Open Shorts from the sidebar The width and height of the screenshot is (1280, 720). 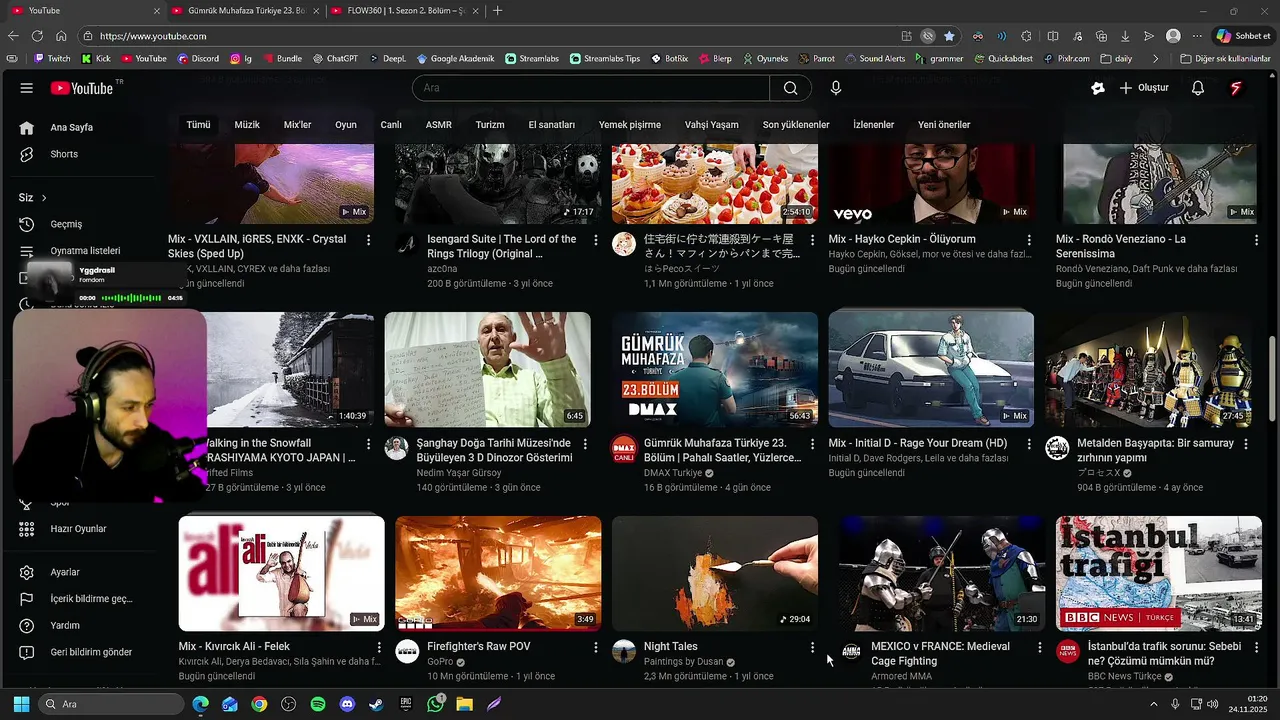tap(63, 154)
